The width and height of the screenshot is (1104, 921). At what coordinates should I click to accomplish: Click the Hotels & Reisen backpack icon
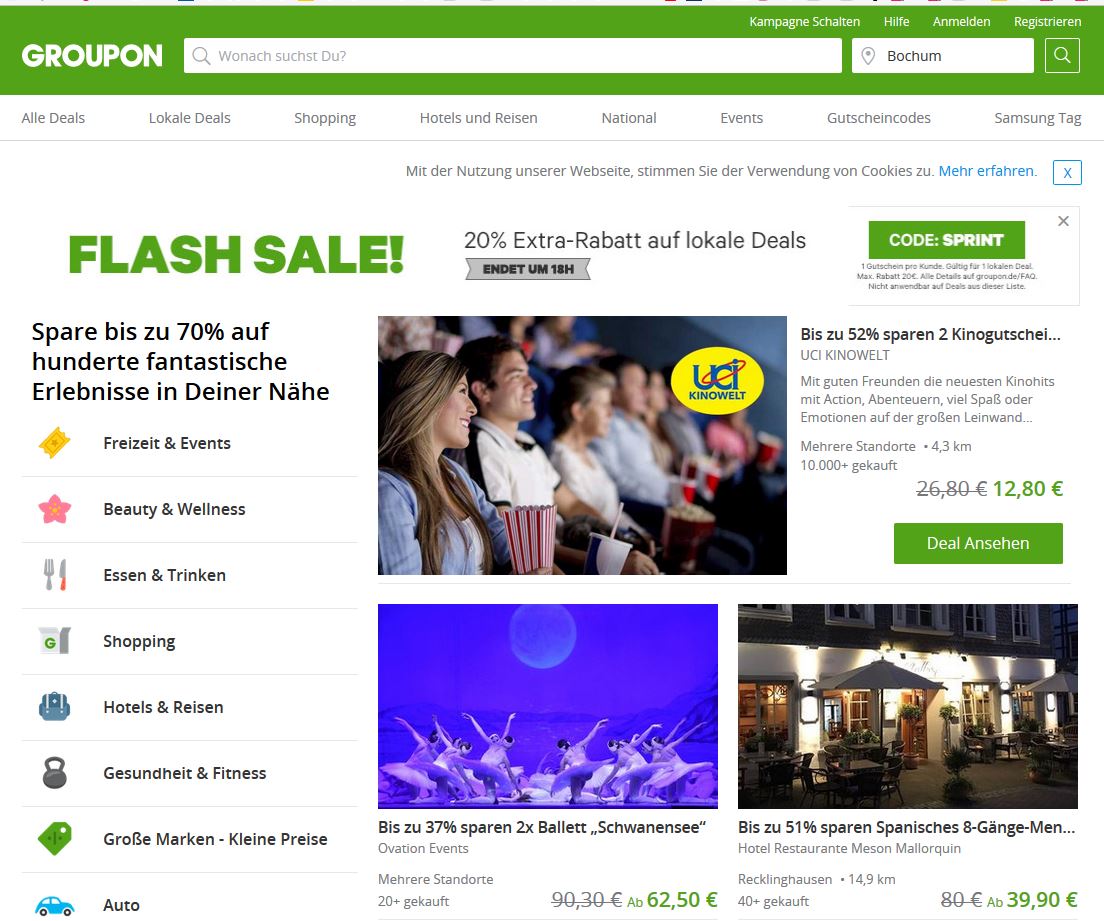point(54,707)
